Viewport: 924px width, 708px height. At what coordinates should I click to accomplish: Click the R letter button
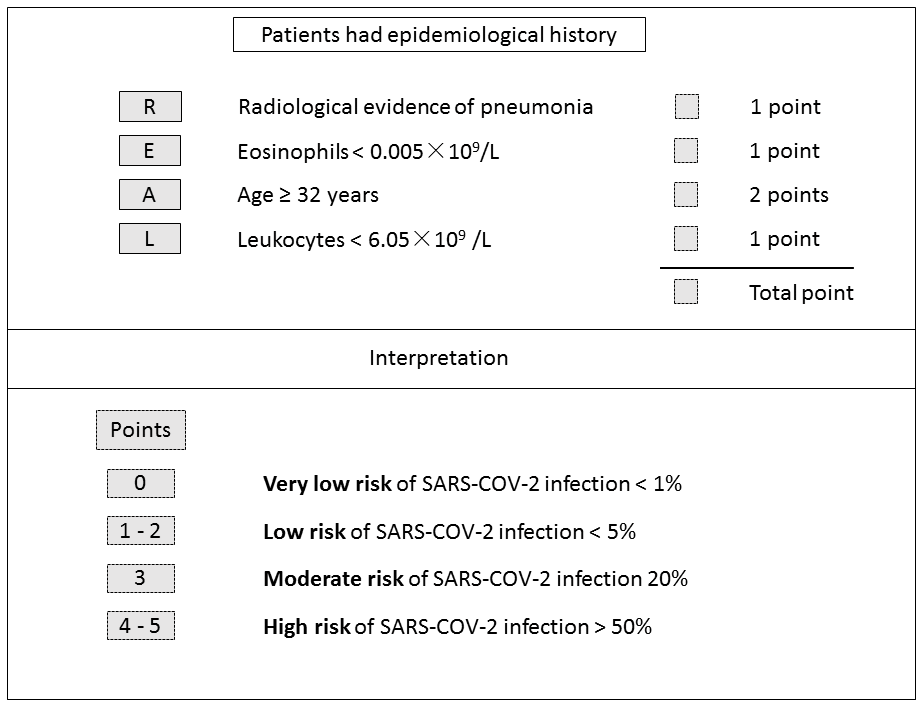pyautogui.click(x=150, y=107)
